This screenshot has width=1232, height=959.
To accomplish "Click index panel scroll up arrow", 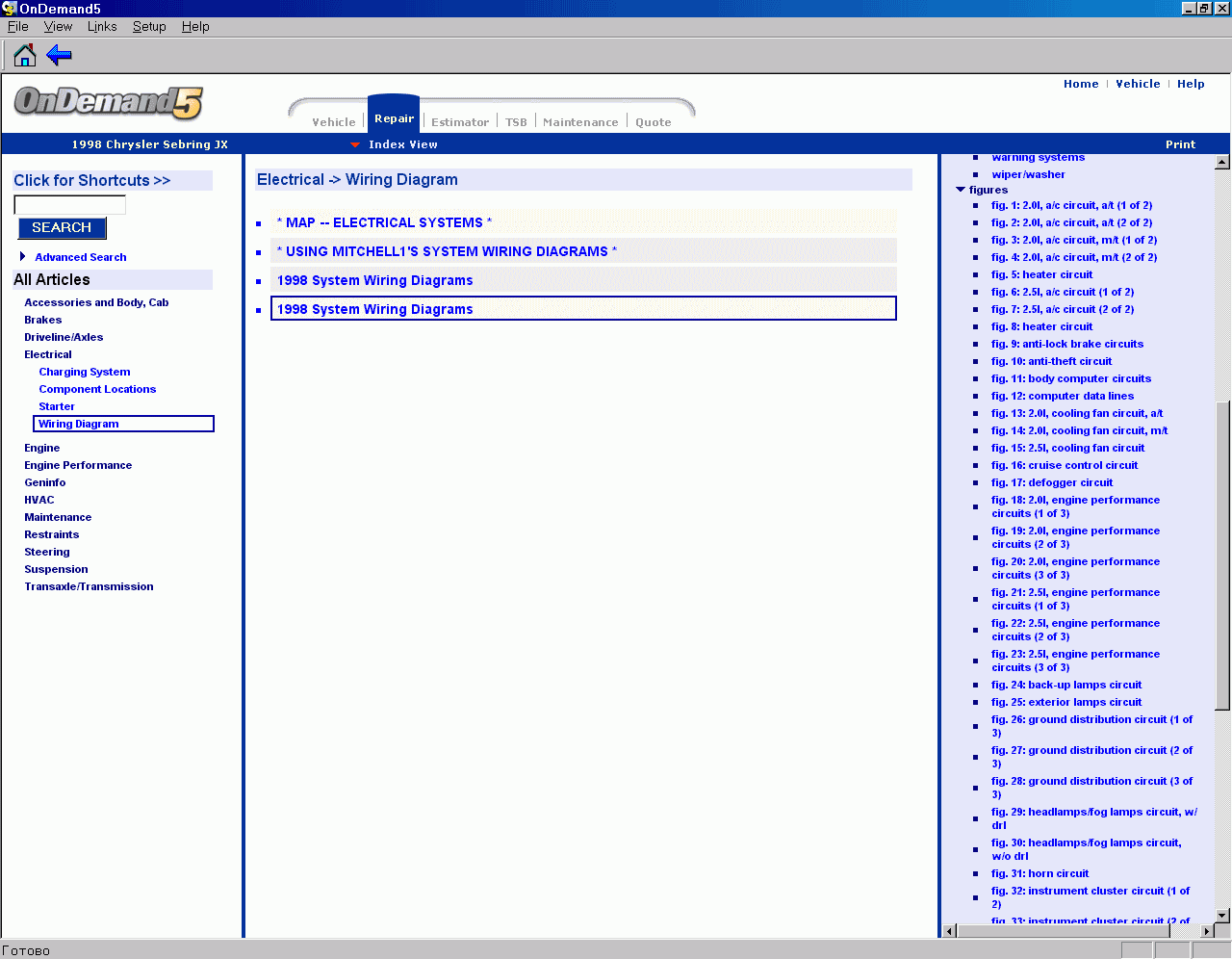I will [1222, 162].
